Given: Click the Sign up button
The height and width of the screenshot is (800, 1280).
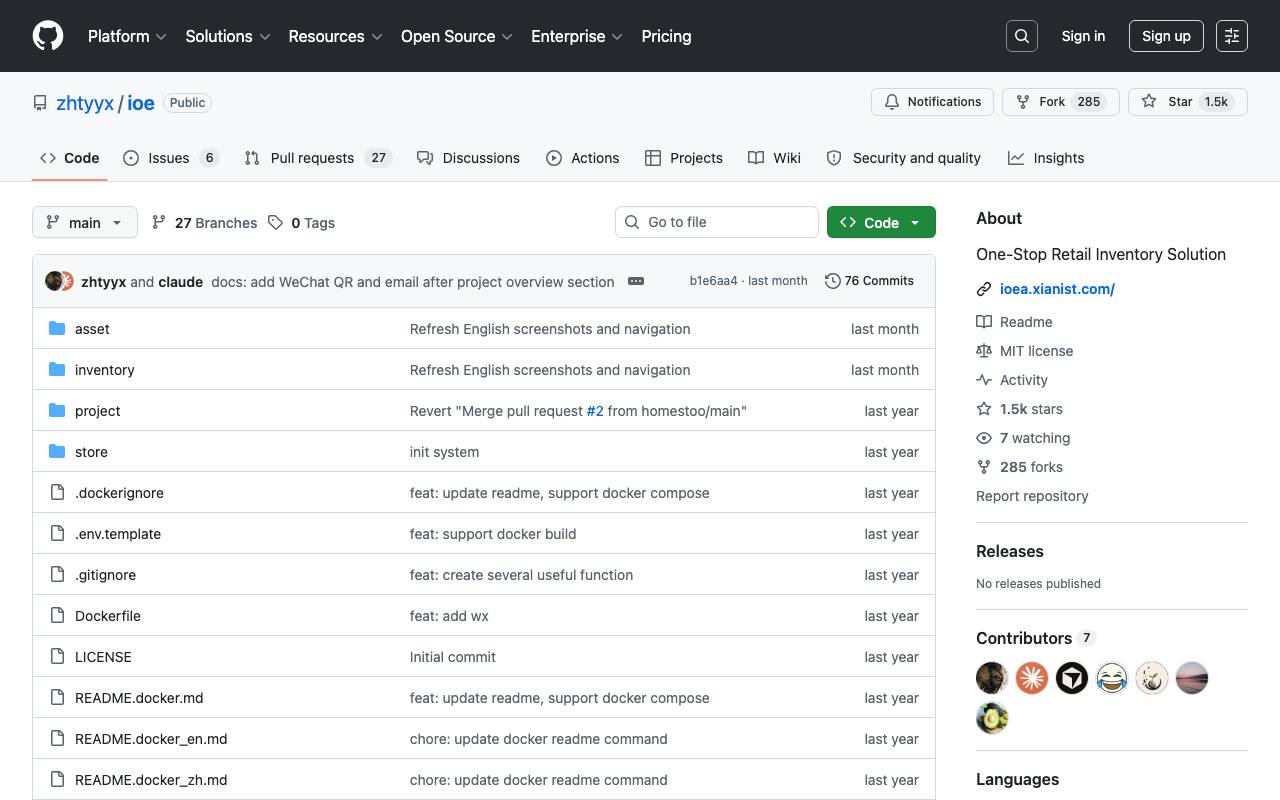Looking at the screenshot, I should [1166, 36].
